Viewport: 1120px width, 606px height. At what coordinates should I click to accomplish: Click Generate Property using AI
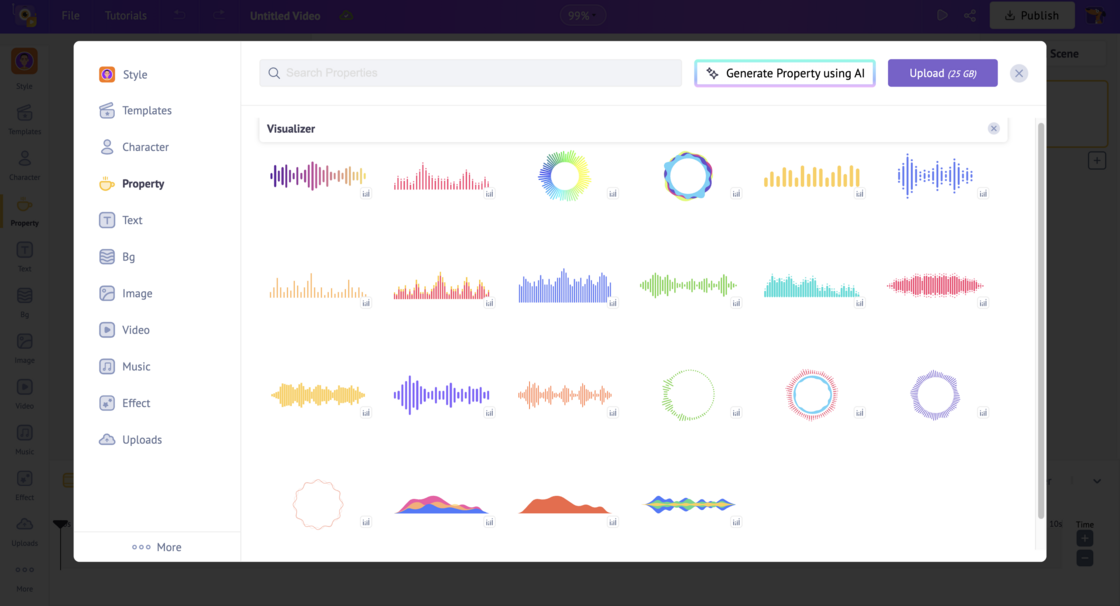(x=785, y=73)
